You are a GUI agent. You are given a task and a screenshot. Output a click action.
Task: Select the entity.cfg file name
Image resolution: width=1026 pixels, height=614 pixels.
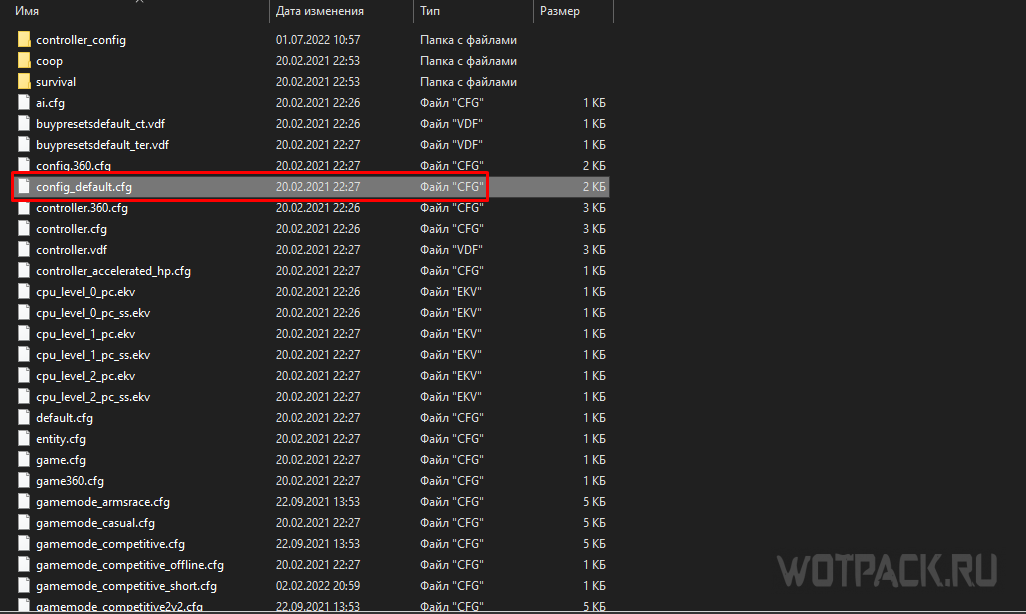(61, 439)
